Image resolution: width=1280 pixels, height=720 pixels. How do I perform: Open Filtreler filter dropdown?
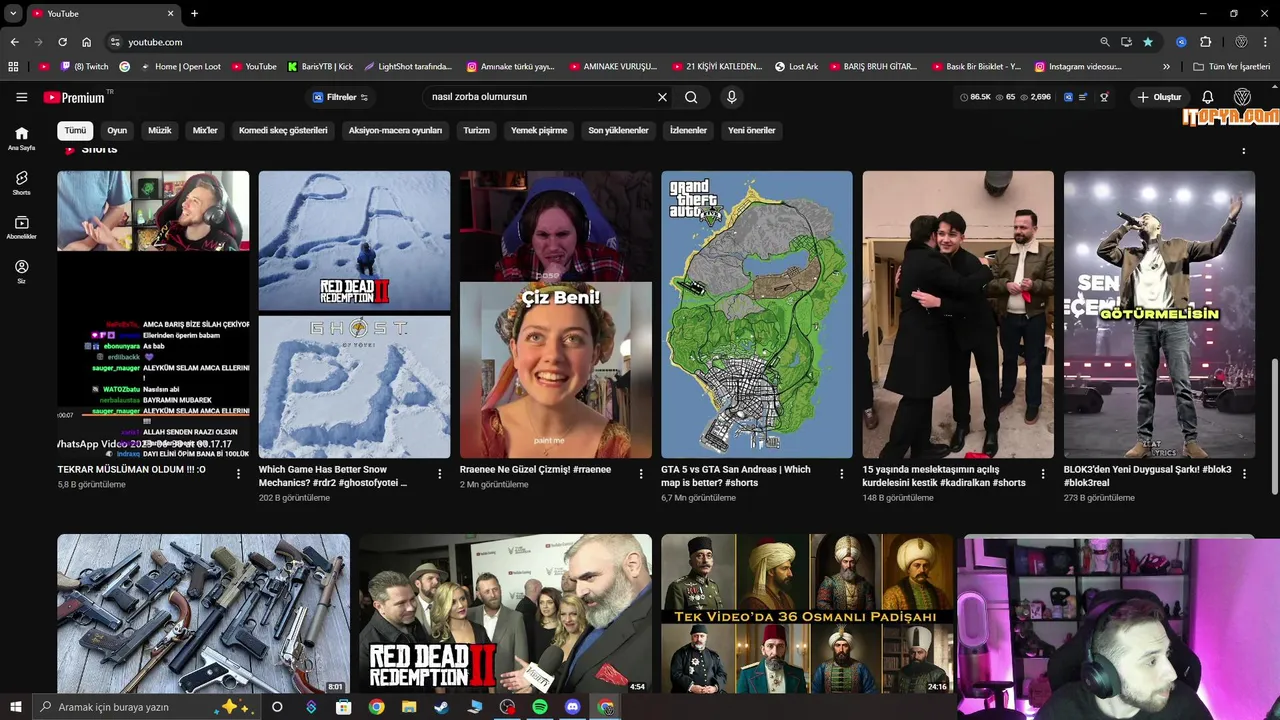(340, 97)
